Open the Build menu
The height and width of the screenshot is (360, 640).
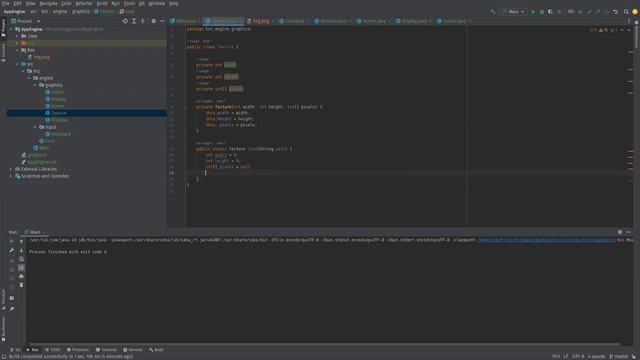(x=102, y=3)
